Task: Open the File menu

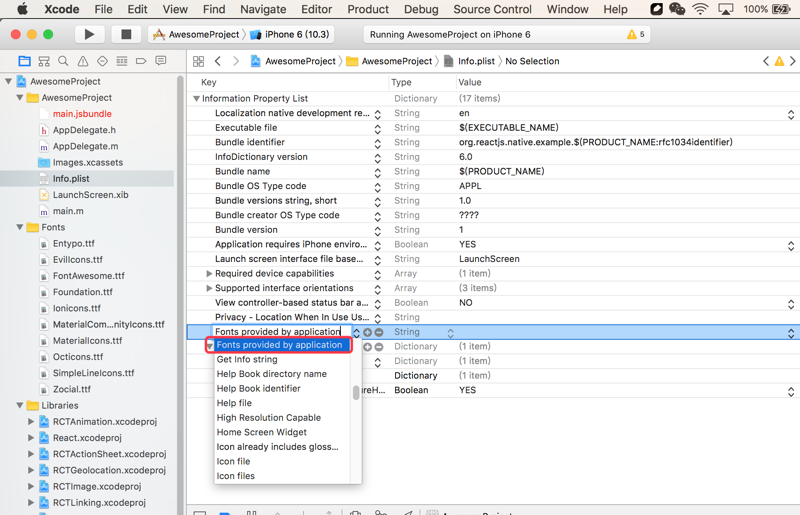Action: (x=103, y=9)
